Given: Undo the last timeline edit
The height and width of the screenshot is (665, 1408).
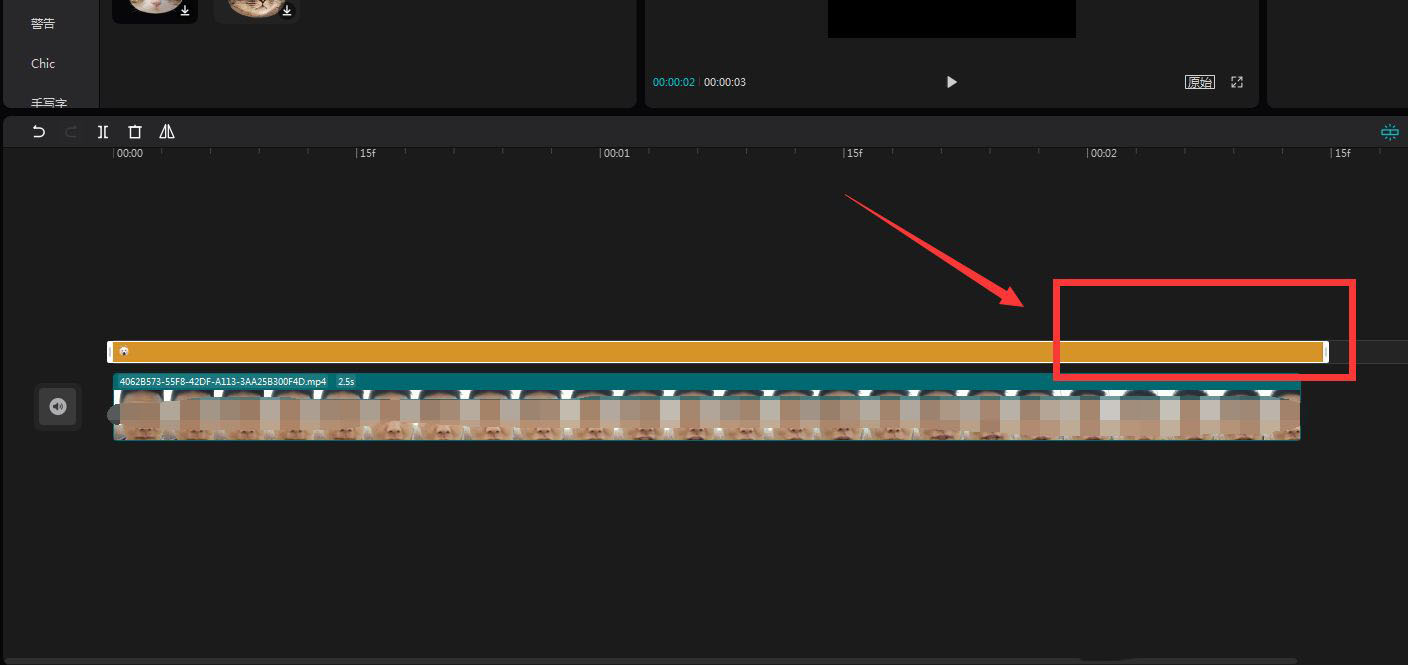Looking at the screenshot, I should click(39, 131).
